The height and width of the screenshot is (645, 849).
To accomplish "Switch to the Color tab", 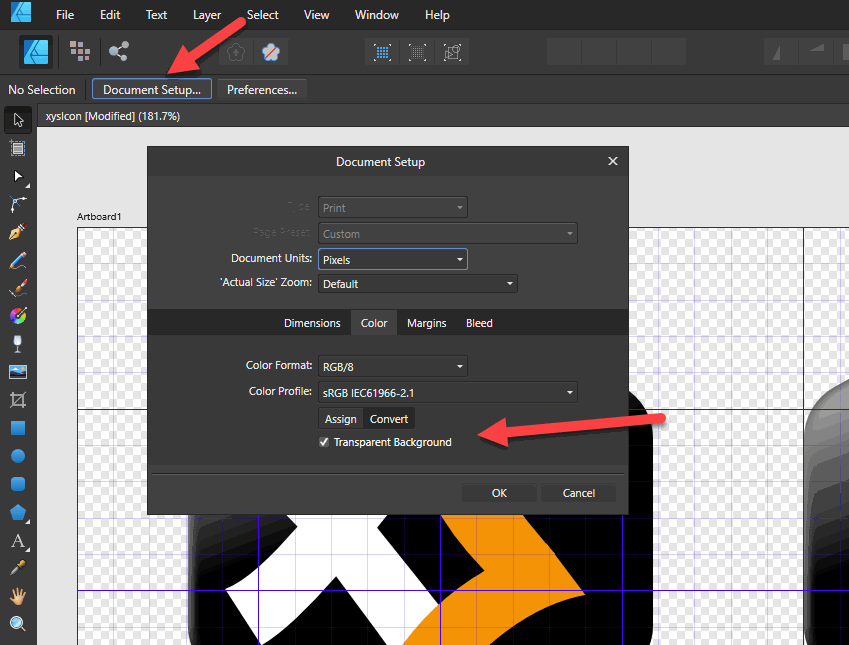I will pyautogui.click(x=374, y=323).
